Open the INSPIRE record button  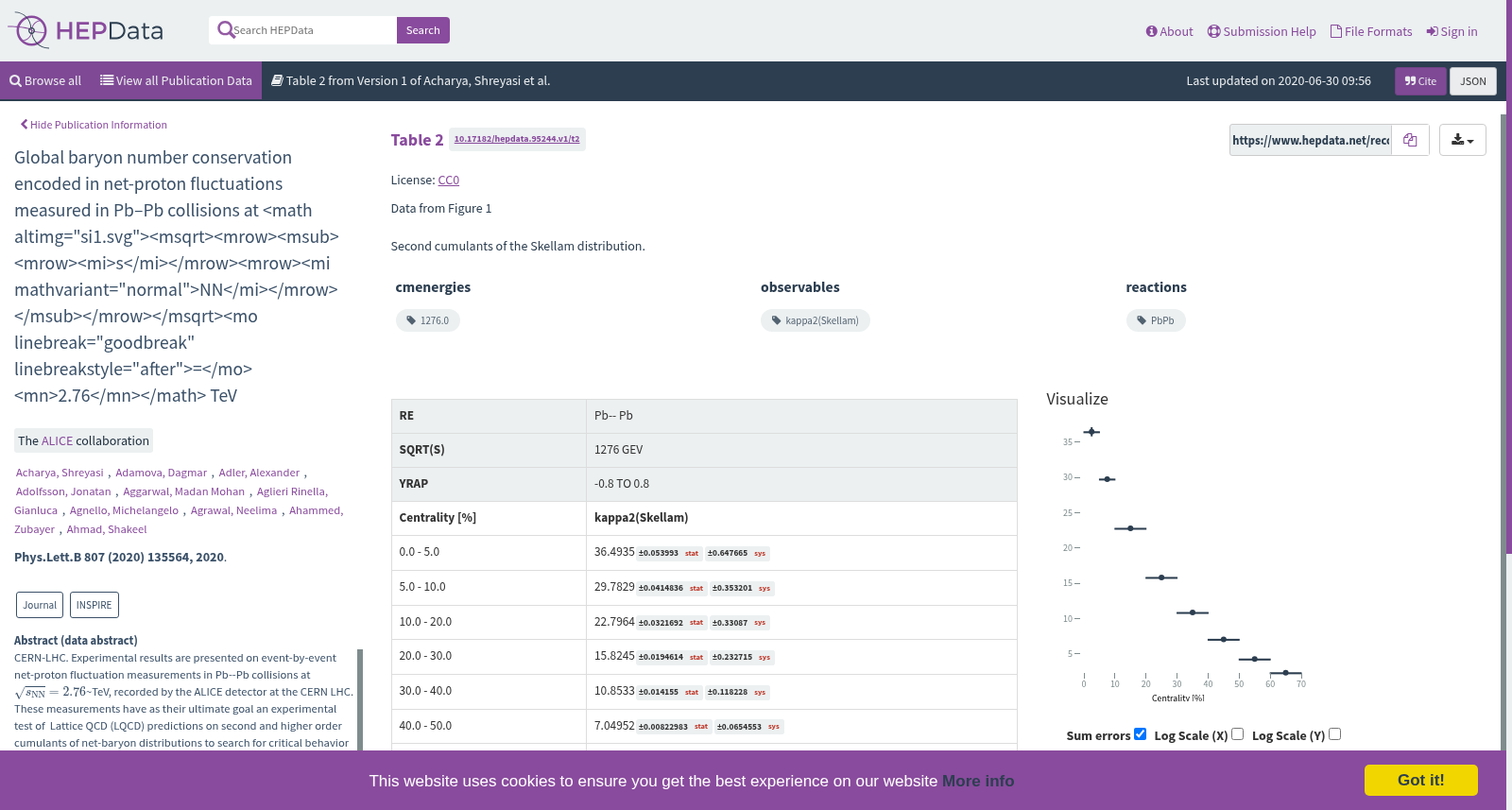pyautogui.click(x=94, y=605)
